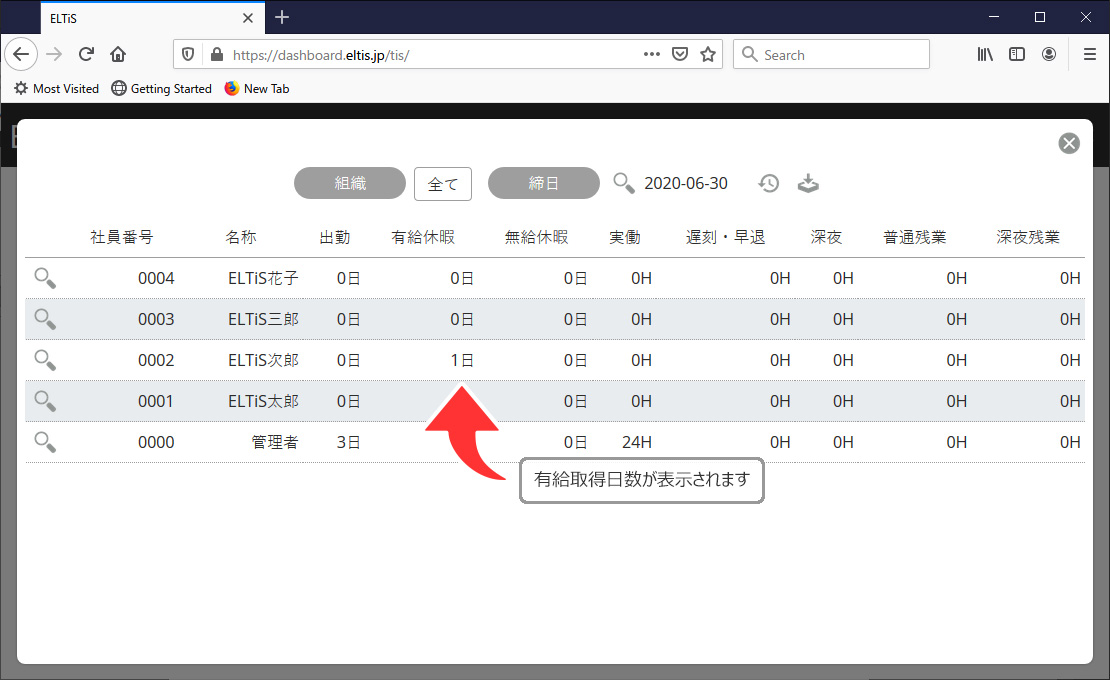Click the 締日 button
The height and width of the screenshot is (680, 1110).
point(544,183)
